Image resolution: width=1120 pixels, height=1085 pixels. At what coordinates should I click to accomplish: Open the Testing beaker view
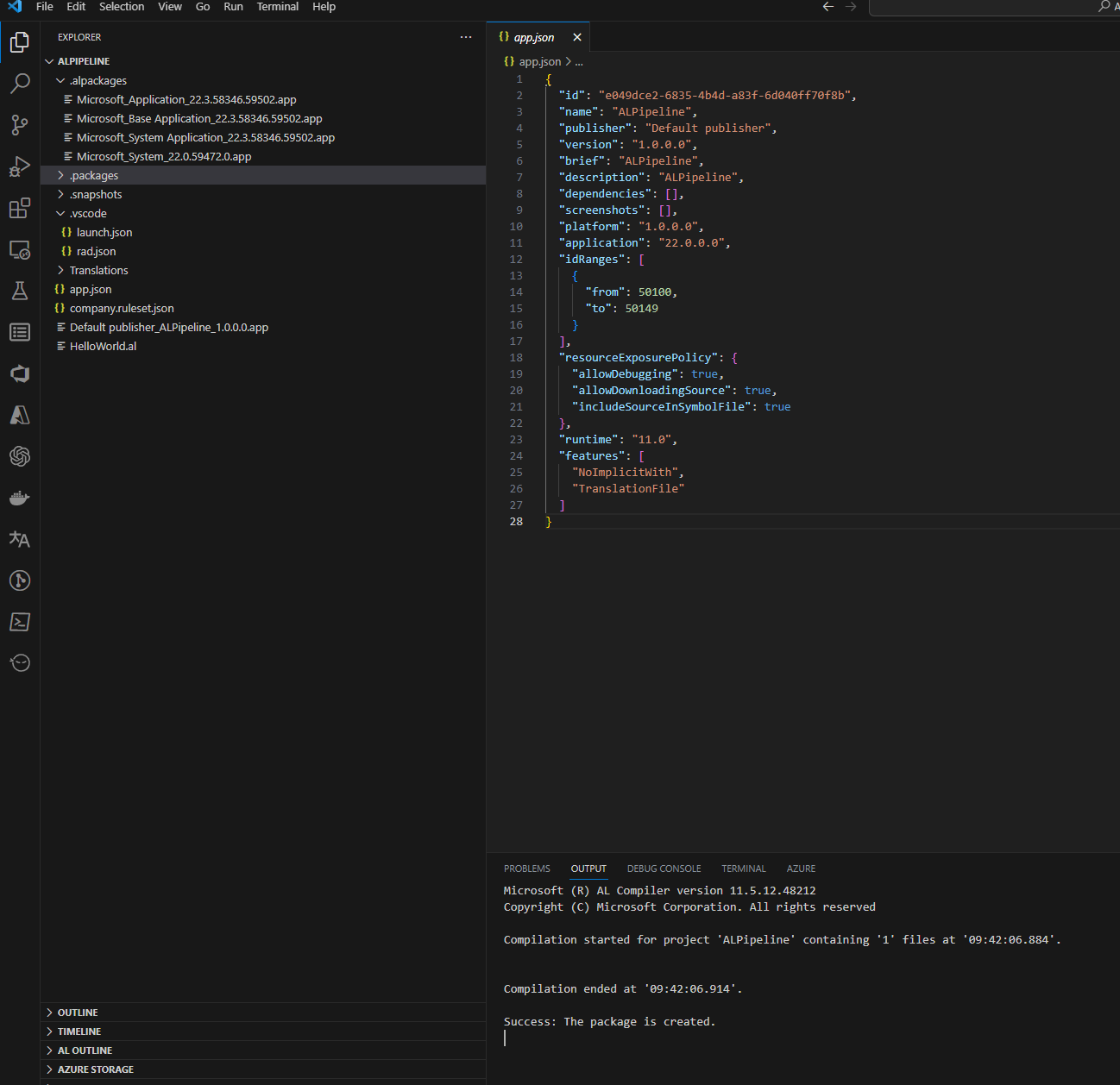click(x=20, y=291)
